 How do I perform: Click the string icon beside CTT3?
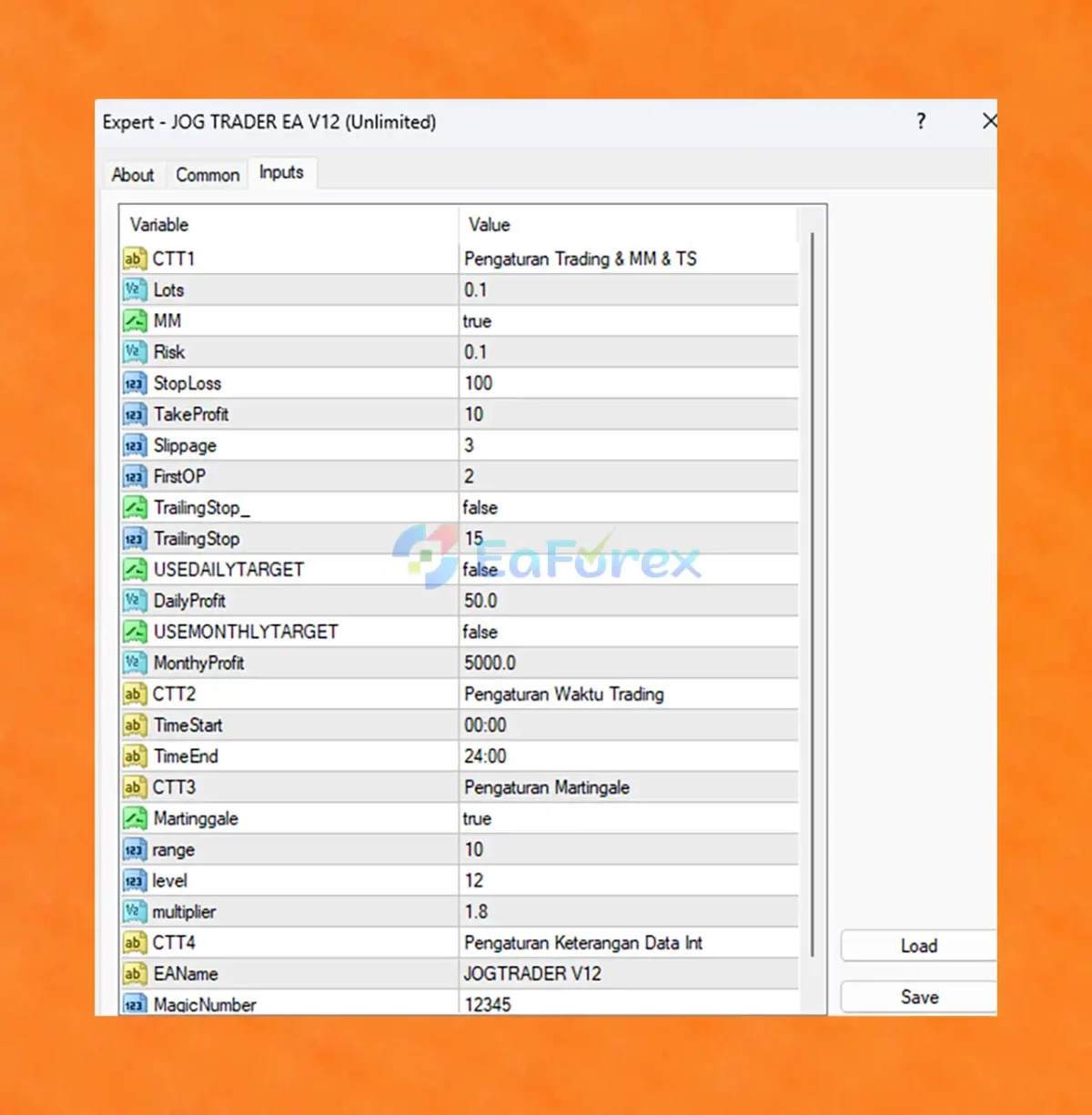coord(135,787)
